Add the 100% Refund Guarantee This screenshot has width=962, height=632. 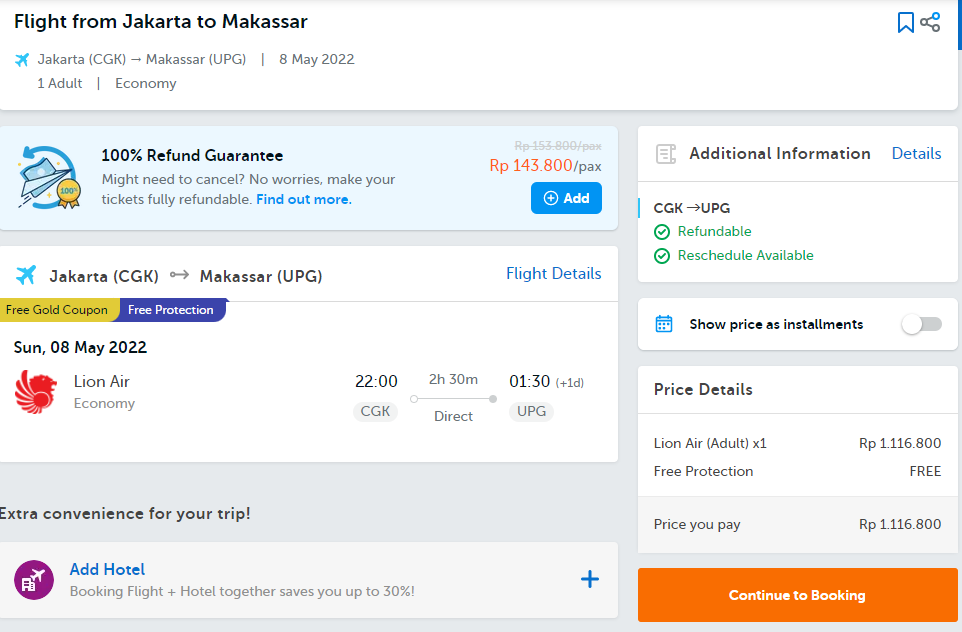pyautogui.click(x=566, y=198)
